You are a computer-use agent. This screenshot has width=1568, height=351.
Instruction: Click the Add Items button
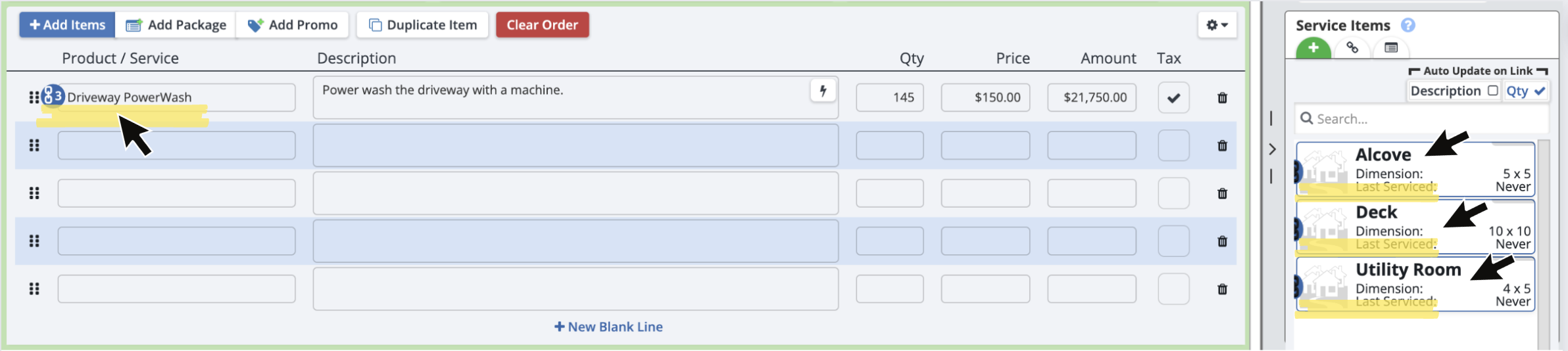(x=67, y=25)
